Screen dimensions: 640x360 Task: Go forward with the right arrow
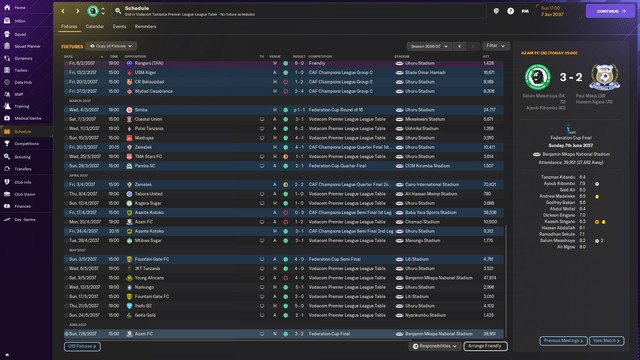[x=78, y=11]
